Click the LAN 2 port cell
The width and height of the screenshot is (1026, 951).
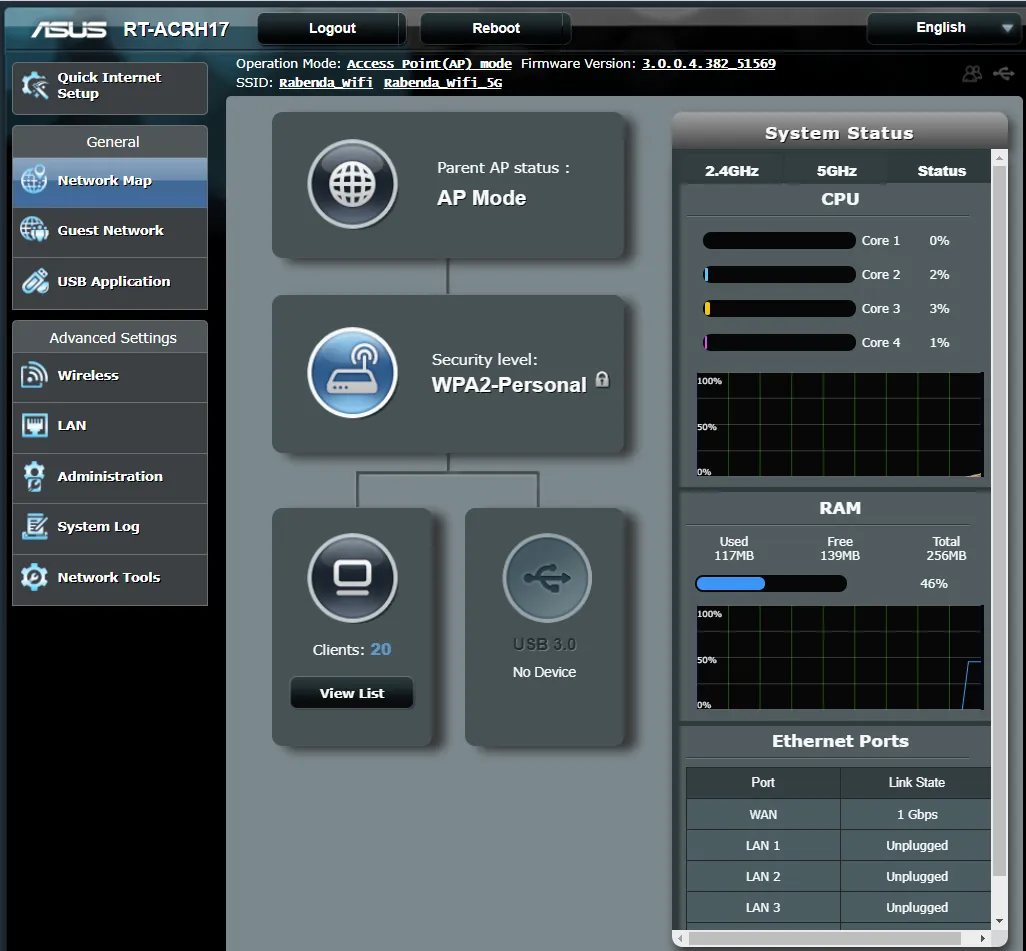[x=763, y=876]
